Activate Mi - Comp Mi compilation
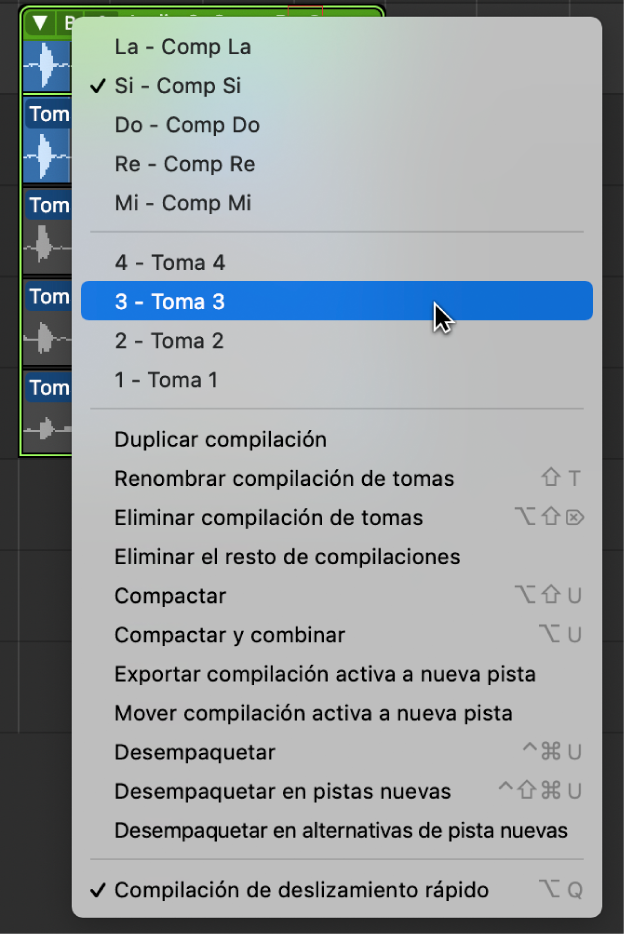The image size is (625, 936). (183, 203)
